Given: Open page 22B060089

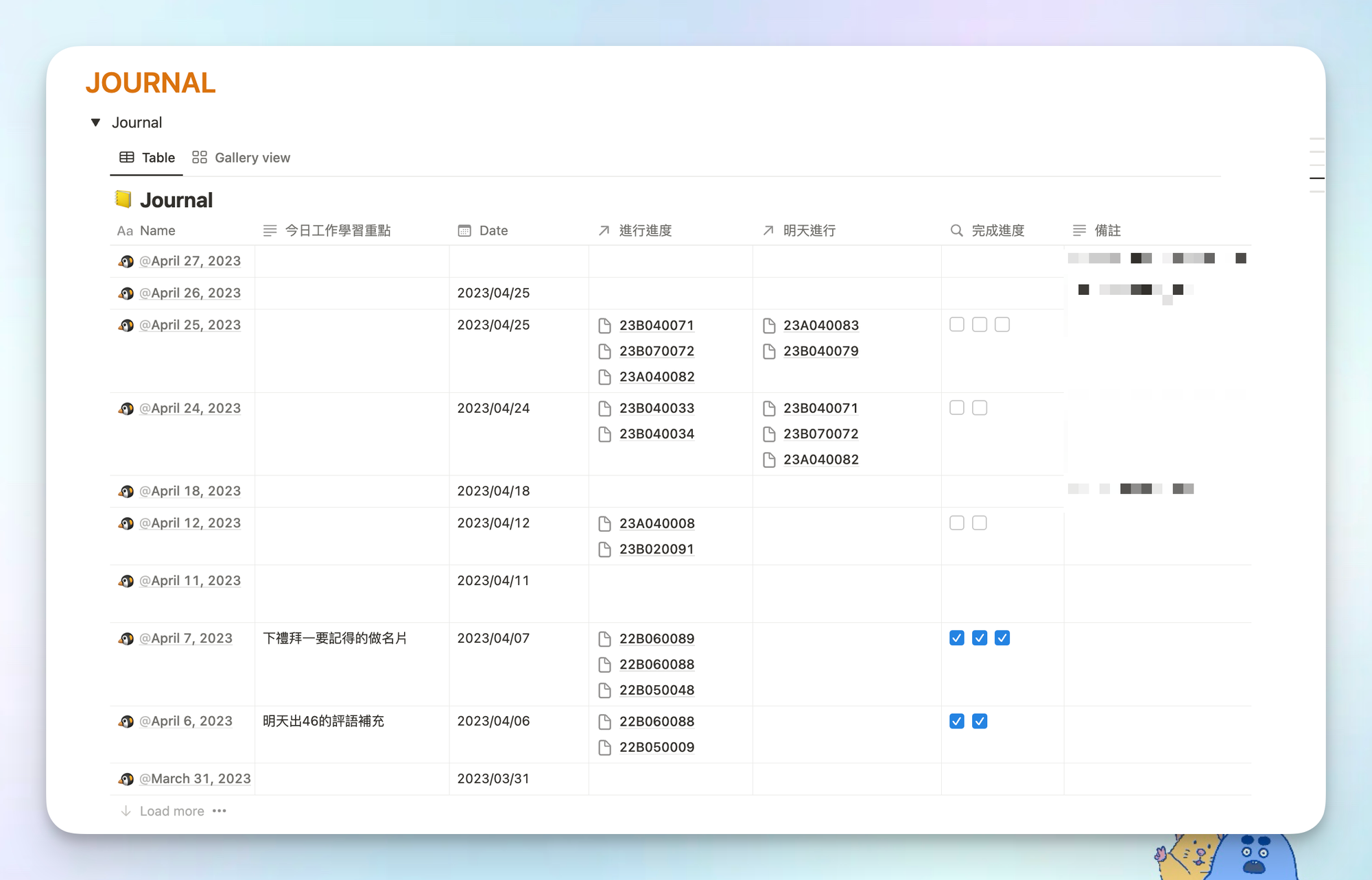Looking at the screenshot, I should (x=657, y=639).
